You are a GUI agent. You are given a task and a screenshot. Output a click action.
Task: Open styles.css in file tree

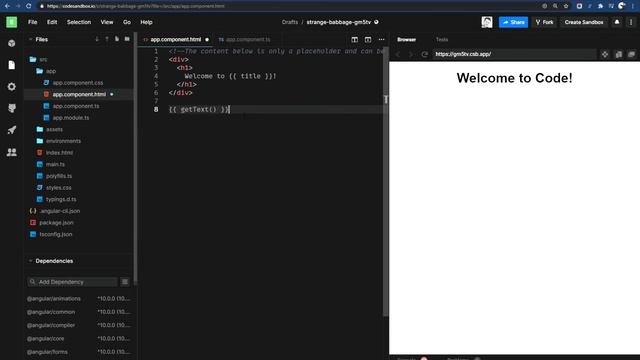tap(58, 188)
